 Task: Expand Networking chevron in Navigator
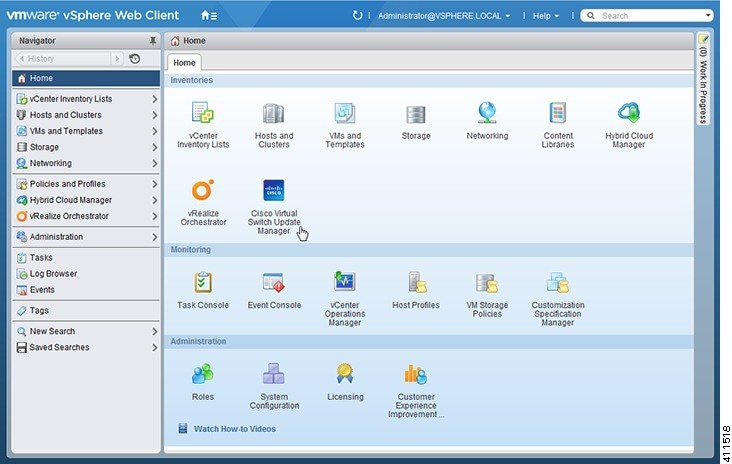tap(155, 163)
